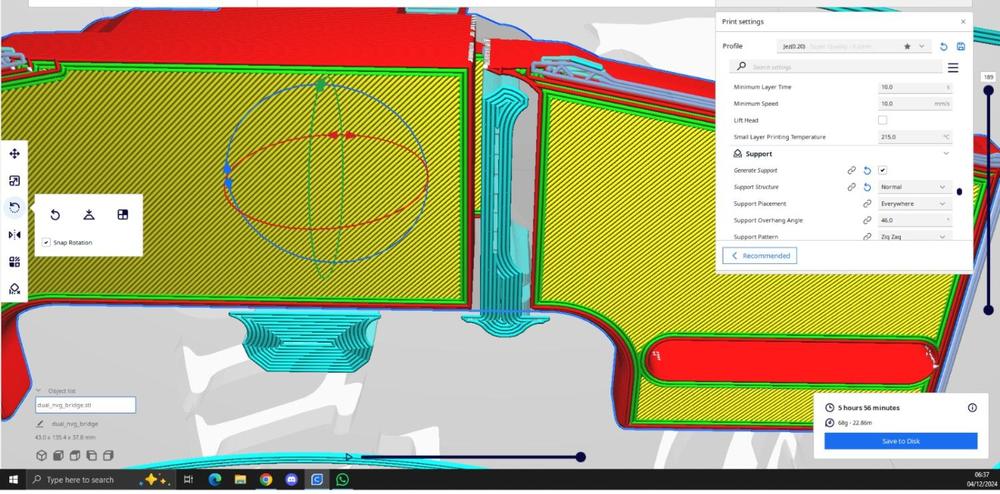Select the Support Blocker tool
Viewport: 1000px width, 494px height.
pyautogui.click(x=15, y=289)
